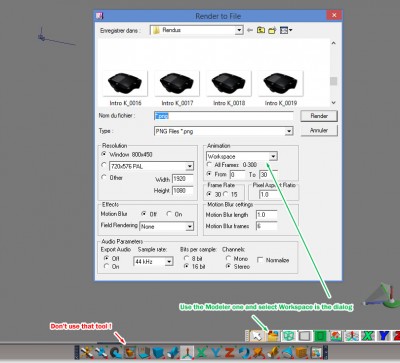Select the dark blue curved arrow next to crossed tools
This screenshot has width=400, height=363.
click(x=115, y=352)
